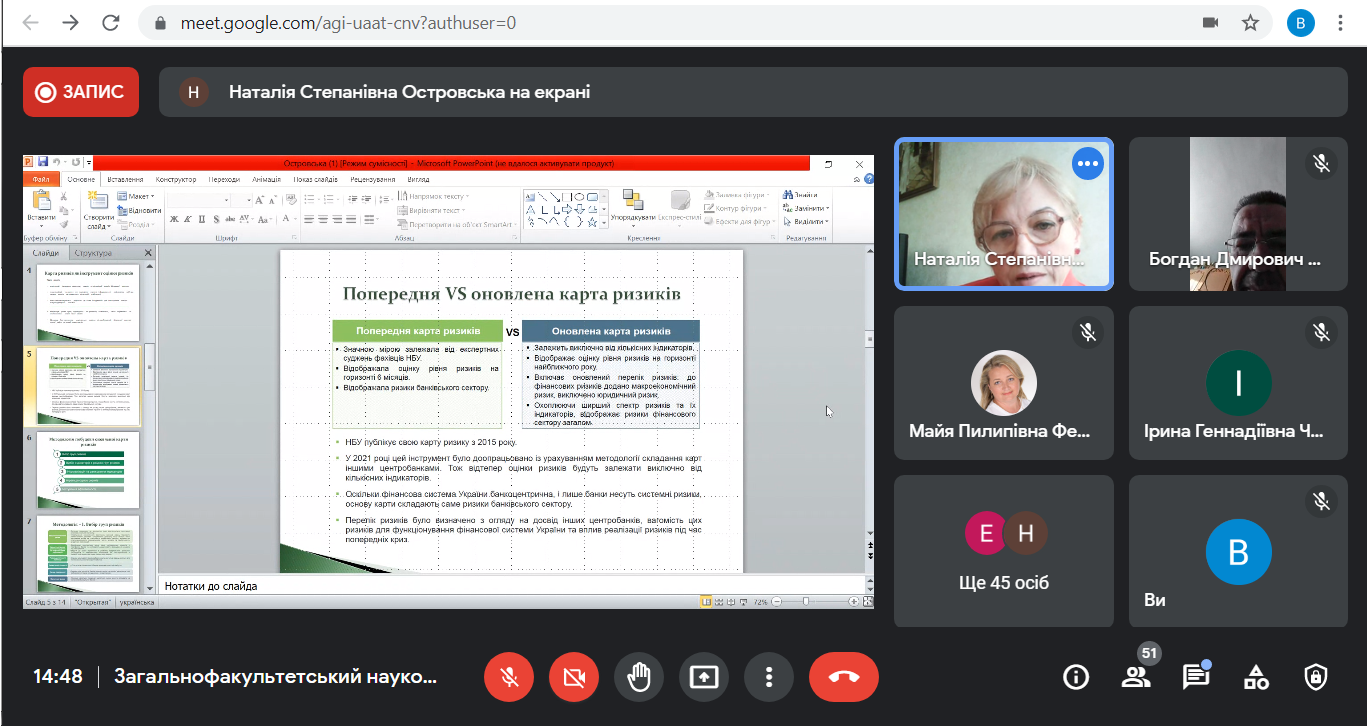The width and height of the screenshot is (1368, 727).
Task: Toggle the camera off button
Action: click(x=574, y=677)
